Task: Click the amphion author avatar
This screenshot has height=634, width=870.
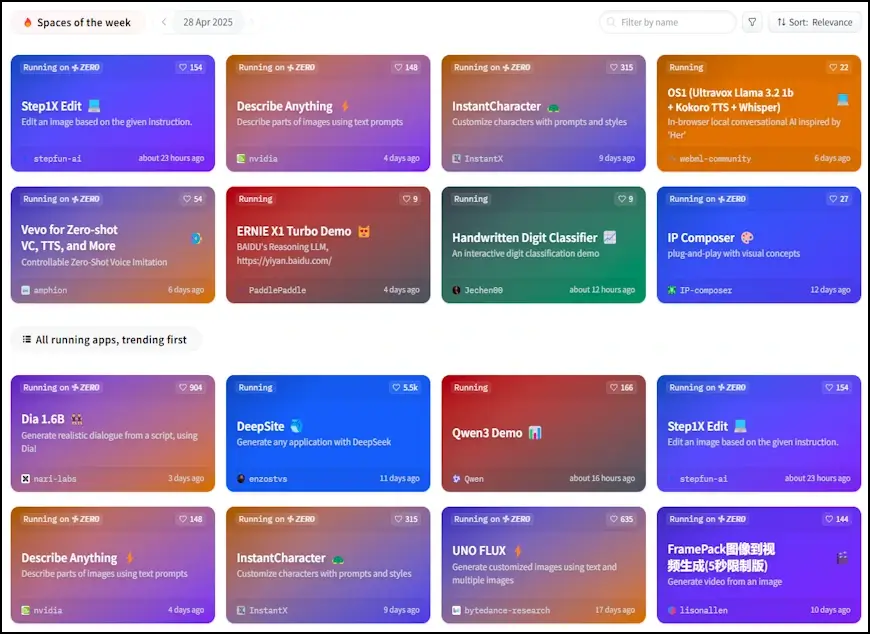Action: pyautogui.click(x=26, y=290)
